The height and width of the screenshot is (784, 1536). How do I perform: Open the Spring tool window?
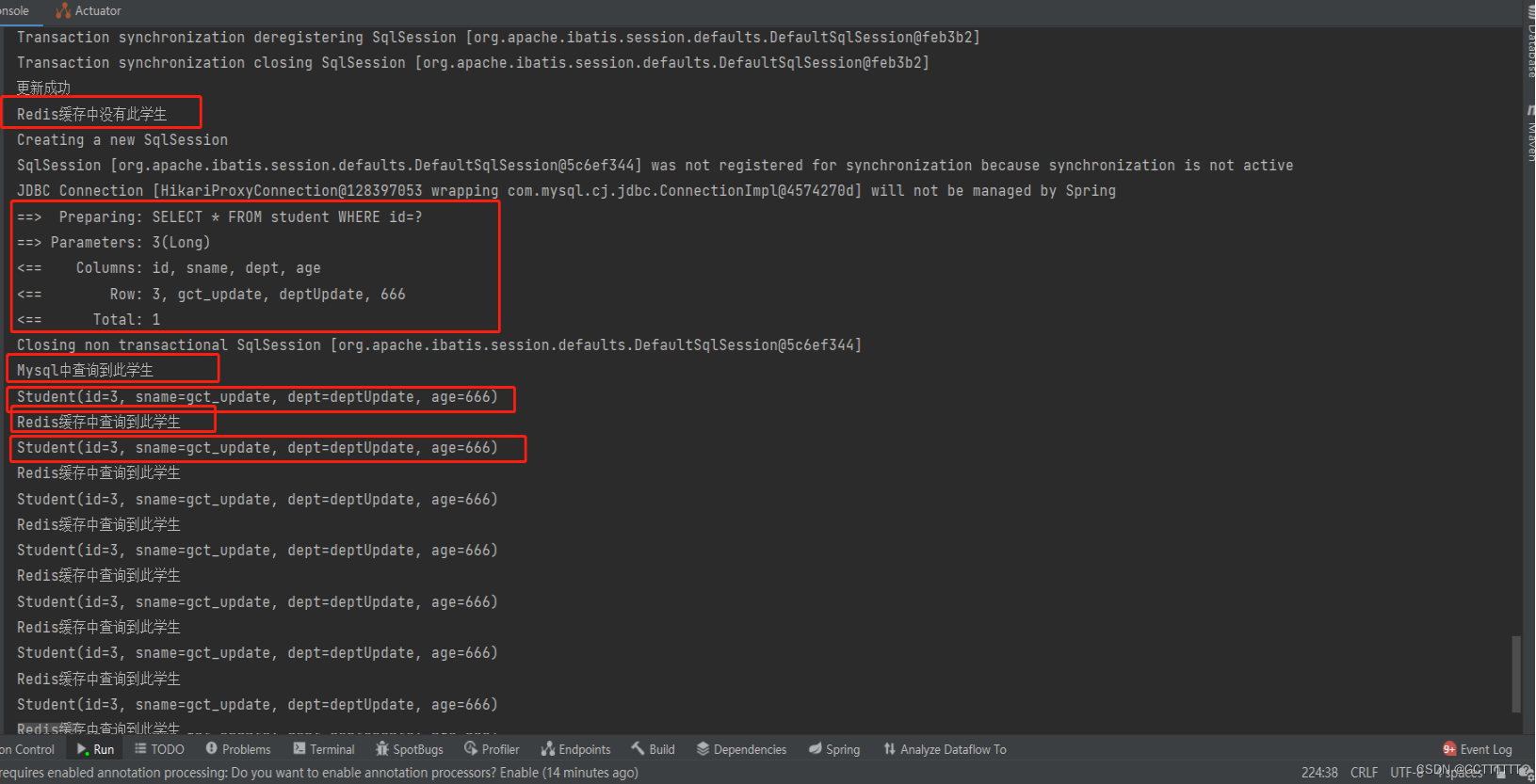click(834, 749)
